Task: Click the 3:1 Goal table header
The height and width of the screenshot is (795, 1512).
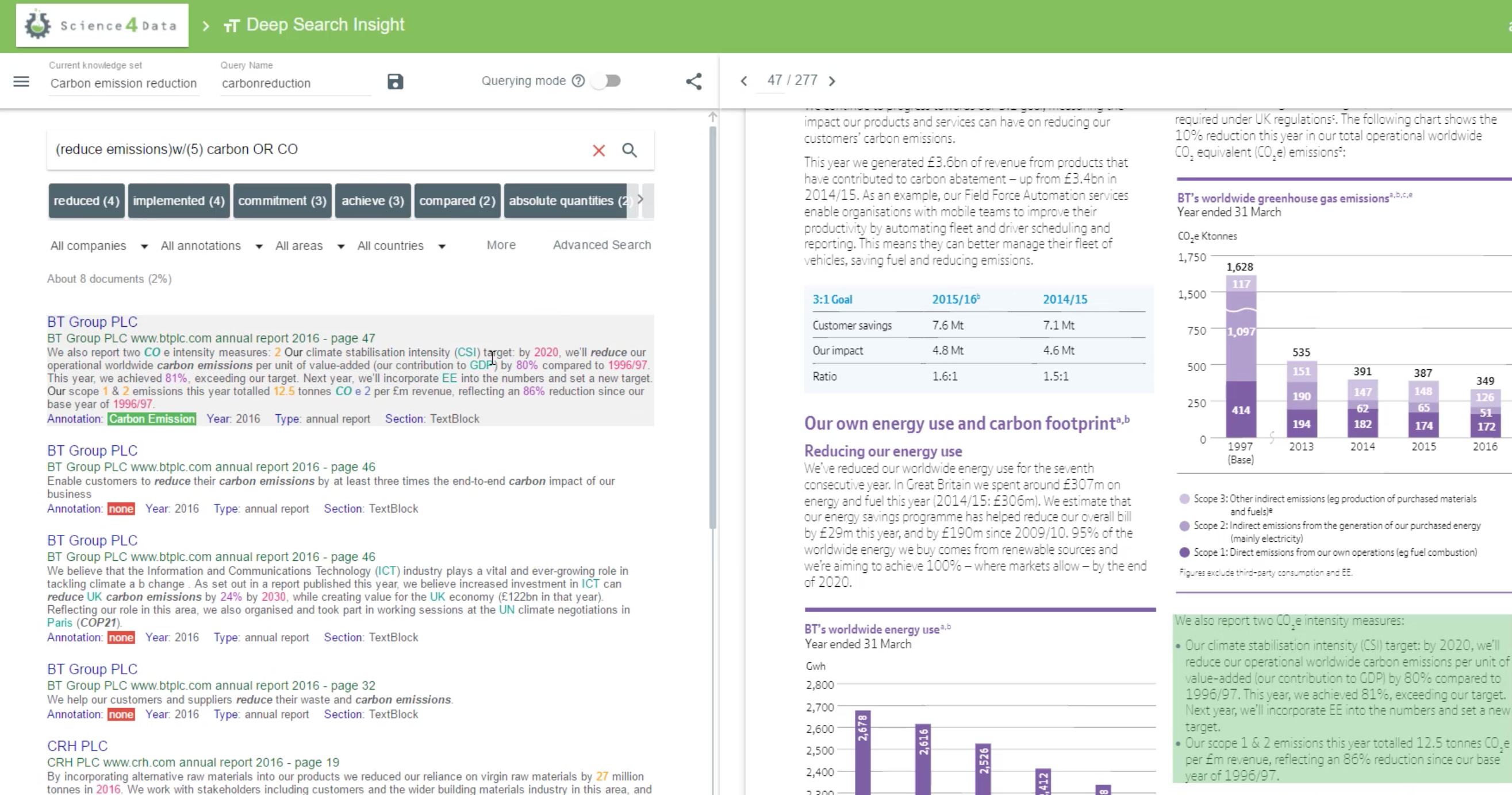Action: [832, 300]
